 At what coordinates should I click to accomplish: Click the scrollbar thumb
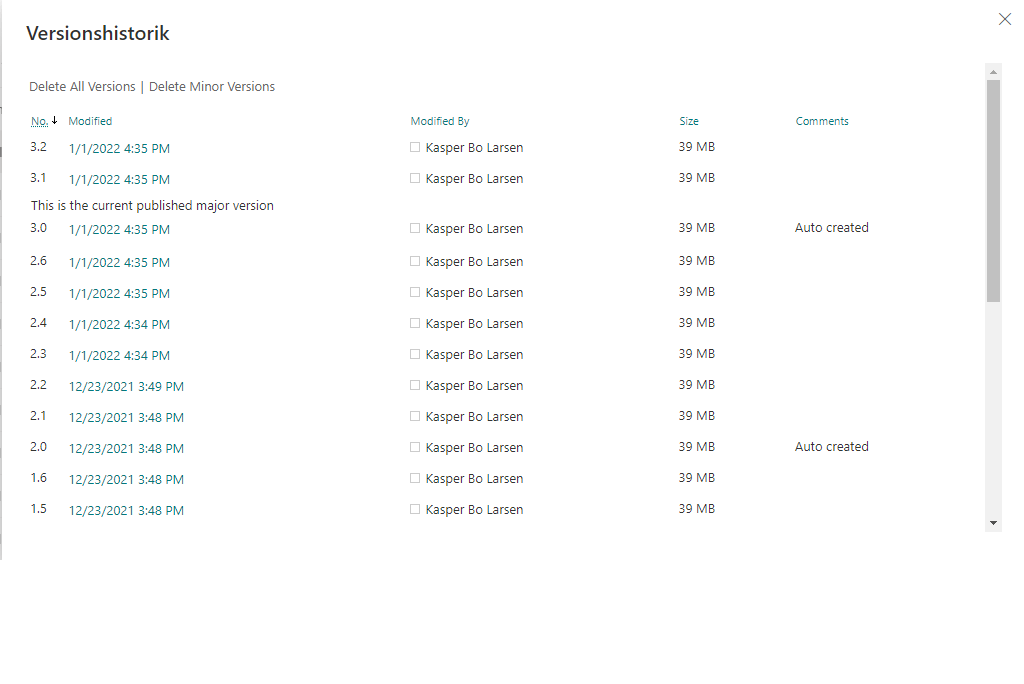coord(992,190)
